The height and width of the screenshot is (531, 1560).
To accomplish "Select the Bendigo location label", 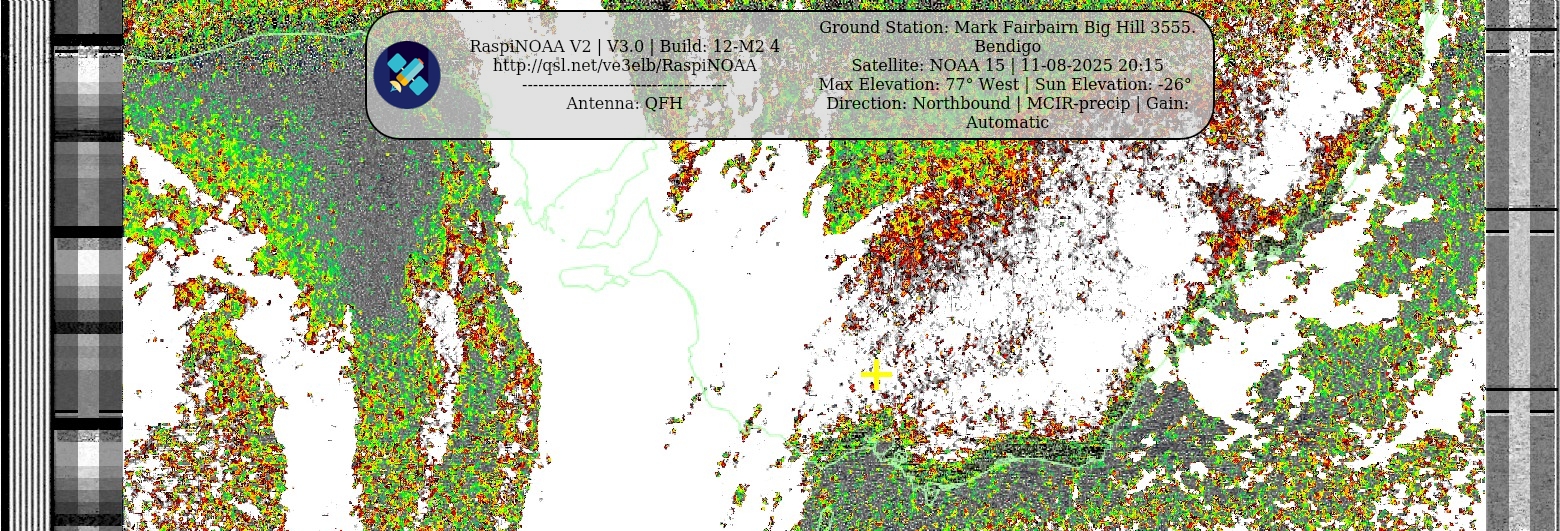I will pos(1006,46).
